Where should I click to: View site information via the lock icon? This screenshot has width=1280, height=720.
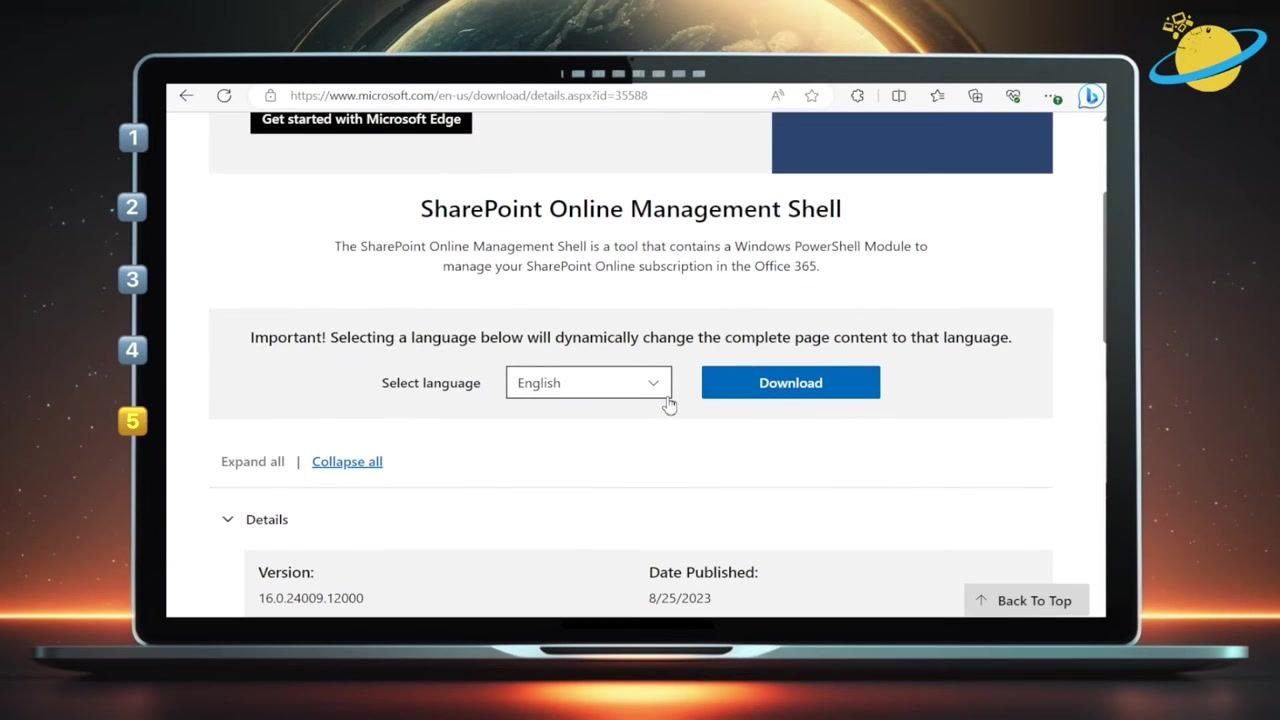tap(270, 96)
